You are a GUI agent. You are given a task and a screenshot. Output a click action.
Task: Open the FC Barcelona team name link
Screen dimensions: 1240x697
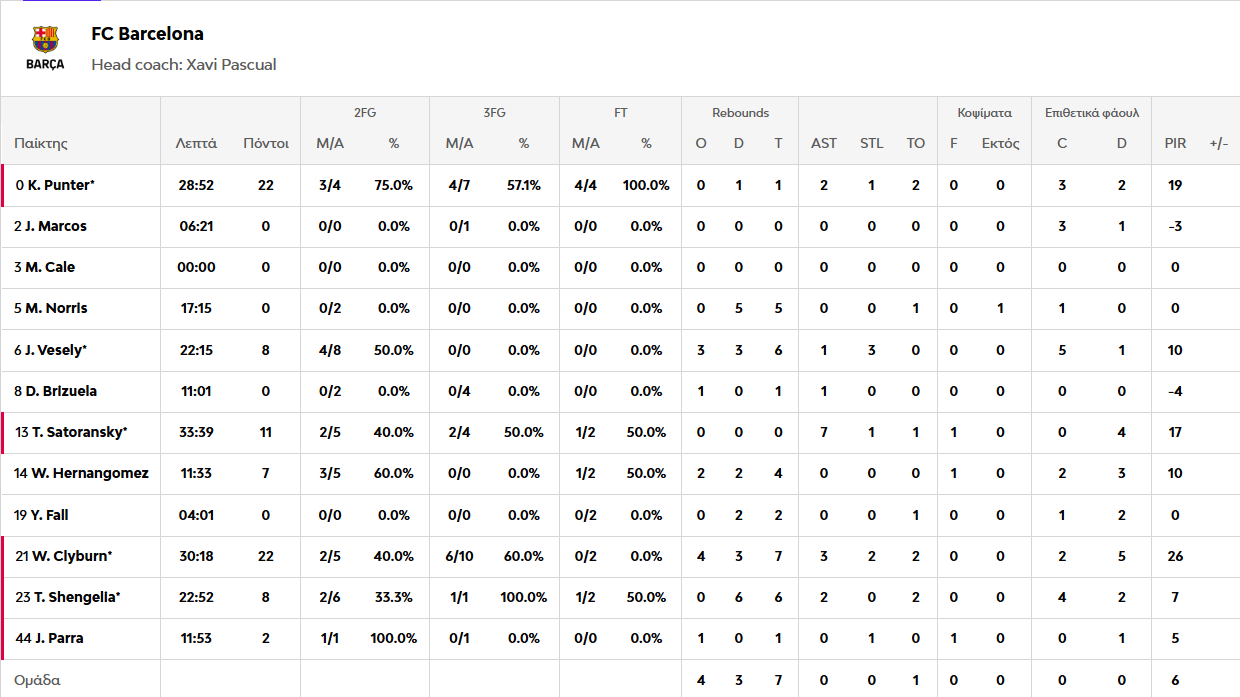point(147,34)
